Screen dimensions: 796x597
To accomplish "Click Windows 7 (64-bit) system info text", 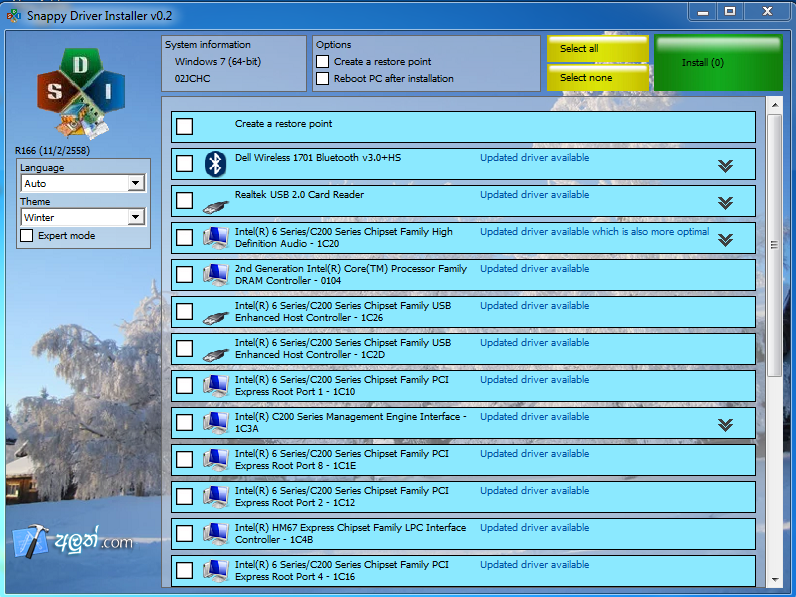I will pyautogui.click(x=218, y=62).
